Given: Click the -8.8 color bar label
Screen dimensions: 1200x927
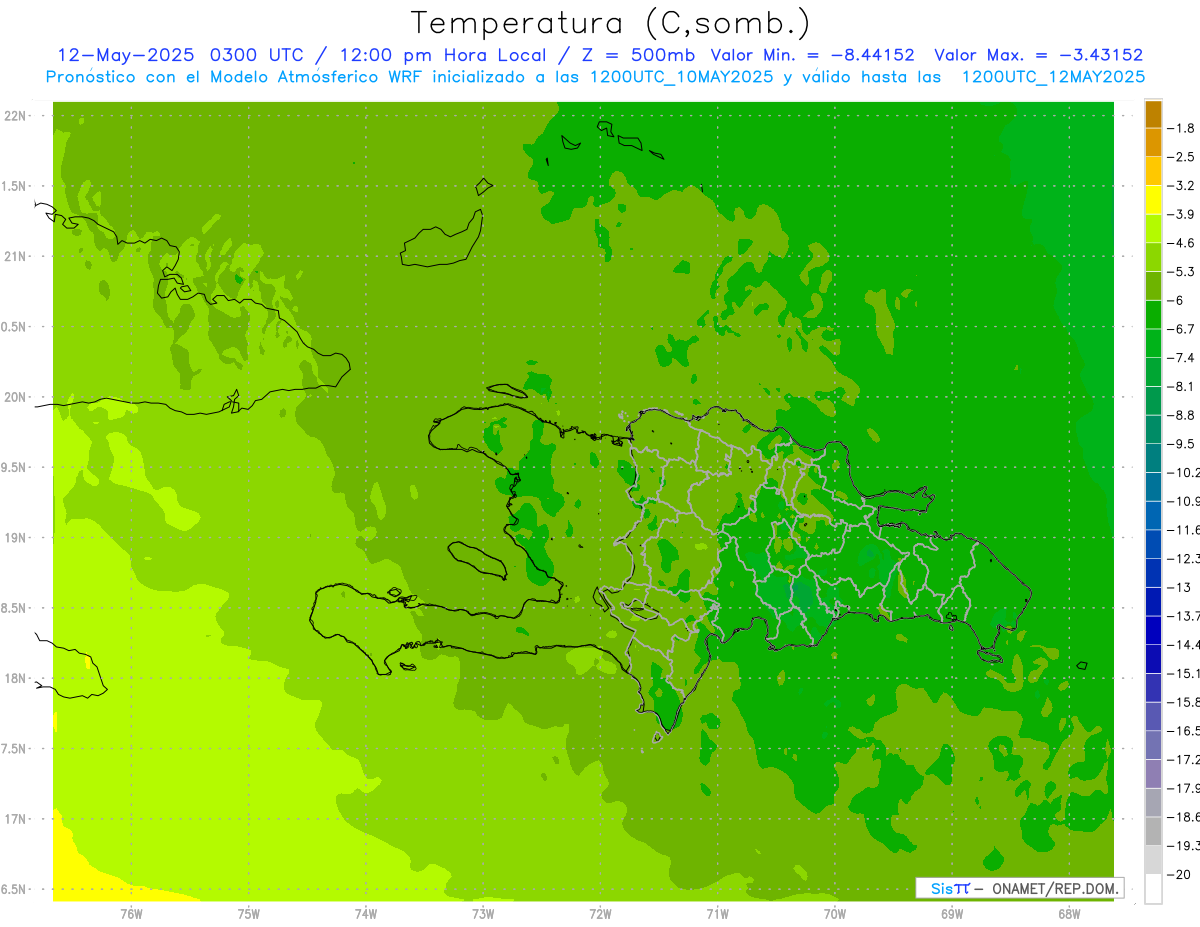Looking at the screenshot, I should pos(1183,415).
